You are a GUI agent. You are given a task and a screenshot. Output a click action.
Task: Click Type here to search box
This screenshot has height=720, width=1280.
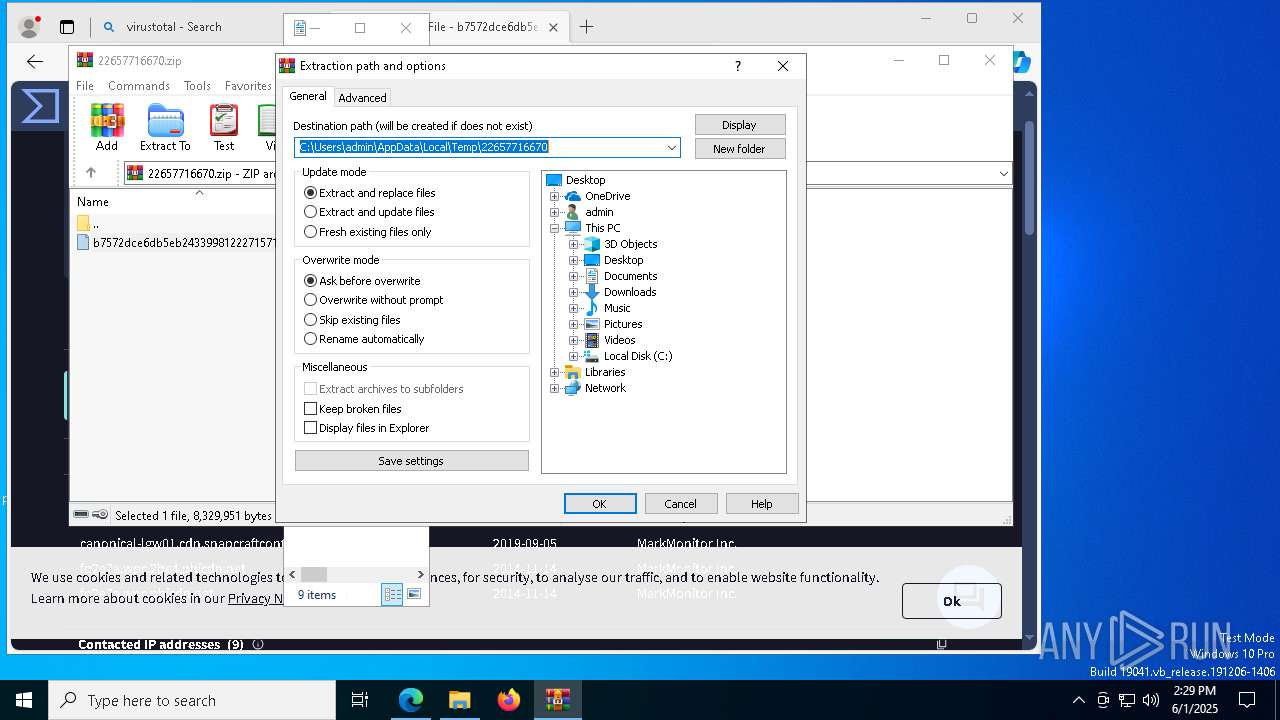point(192,700)
